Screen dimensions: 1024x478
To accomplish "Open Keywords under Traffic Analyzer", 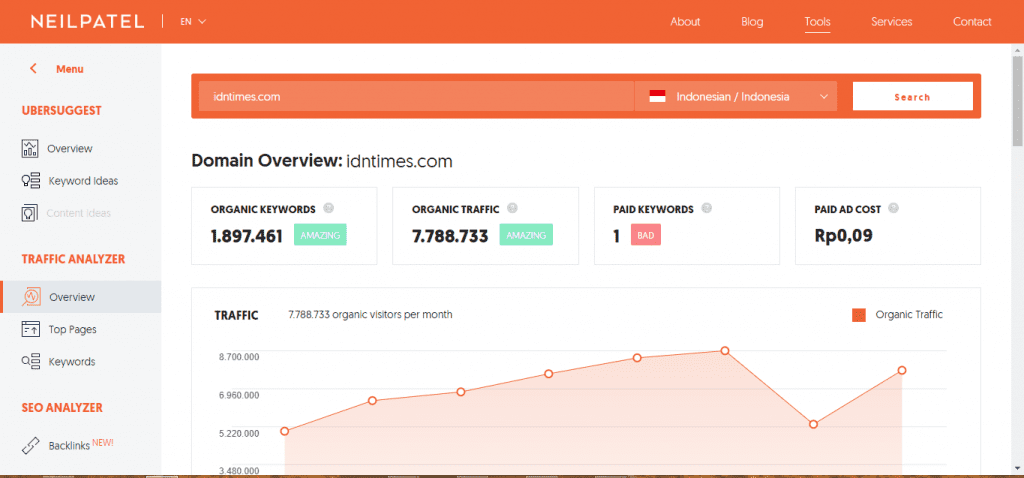I will (x=72, y=362).
